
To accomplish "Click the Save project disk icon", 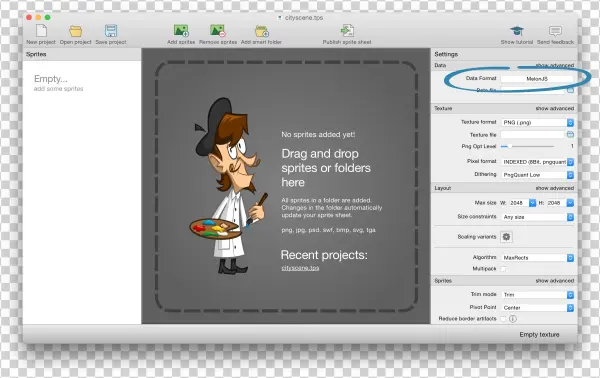I will tap(111, 31).
